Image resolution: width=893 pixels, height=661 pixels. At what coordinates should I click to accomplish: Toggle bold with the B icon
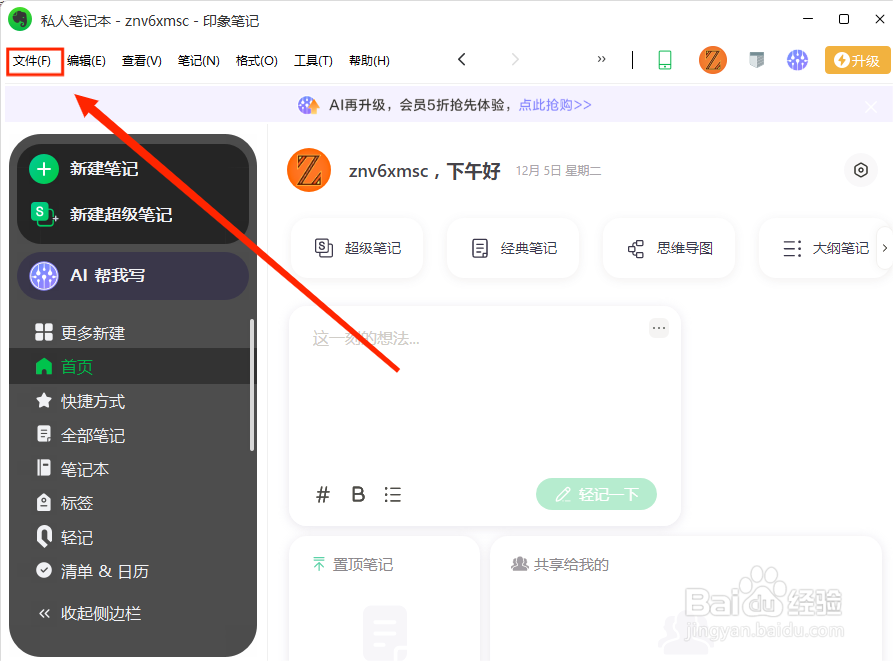pos(358,494)
